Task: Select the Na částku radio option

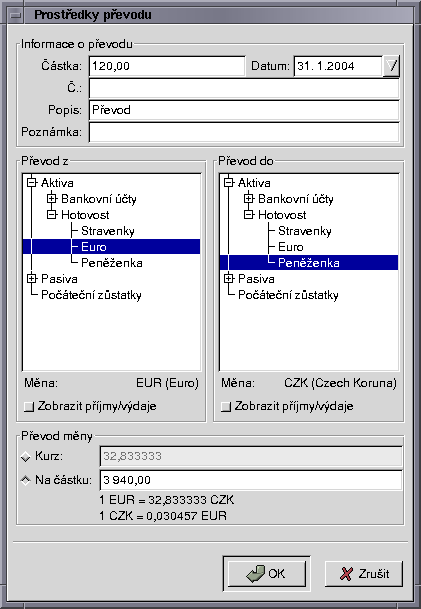Action: click(x=26, y=480)
